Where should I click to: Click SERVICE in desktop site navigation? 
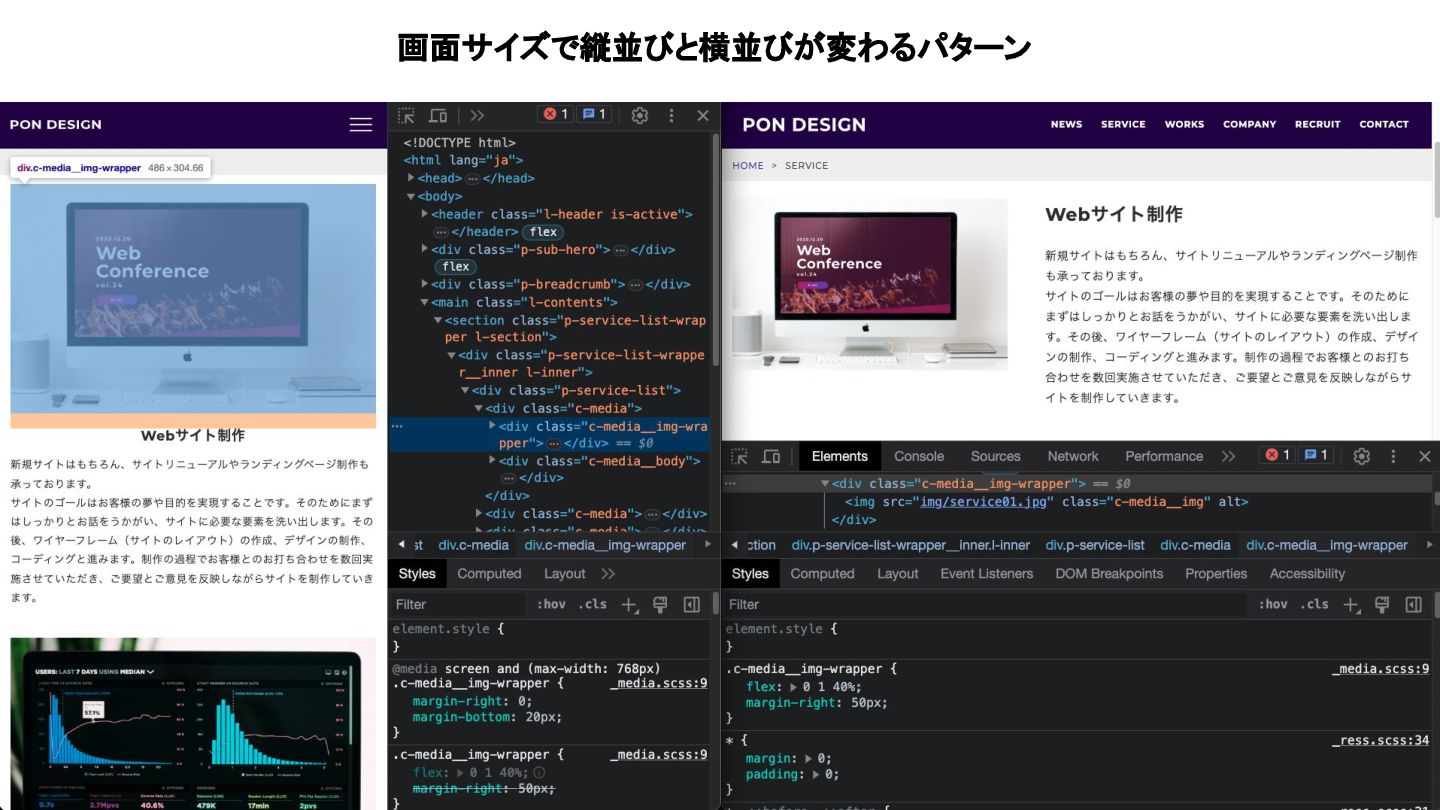(1123, 124)
